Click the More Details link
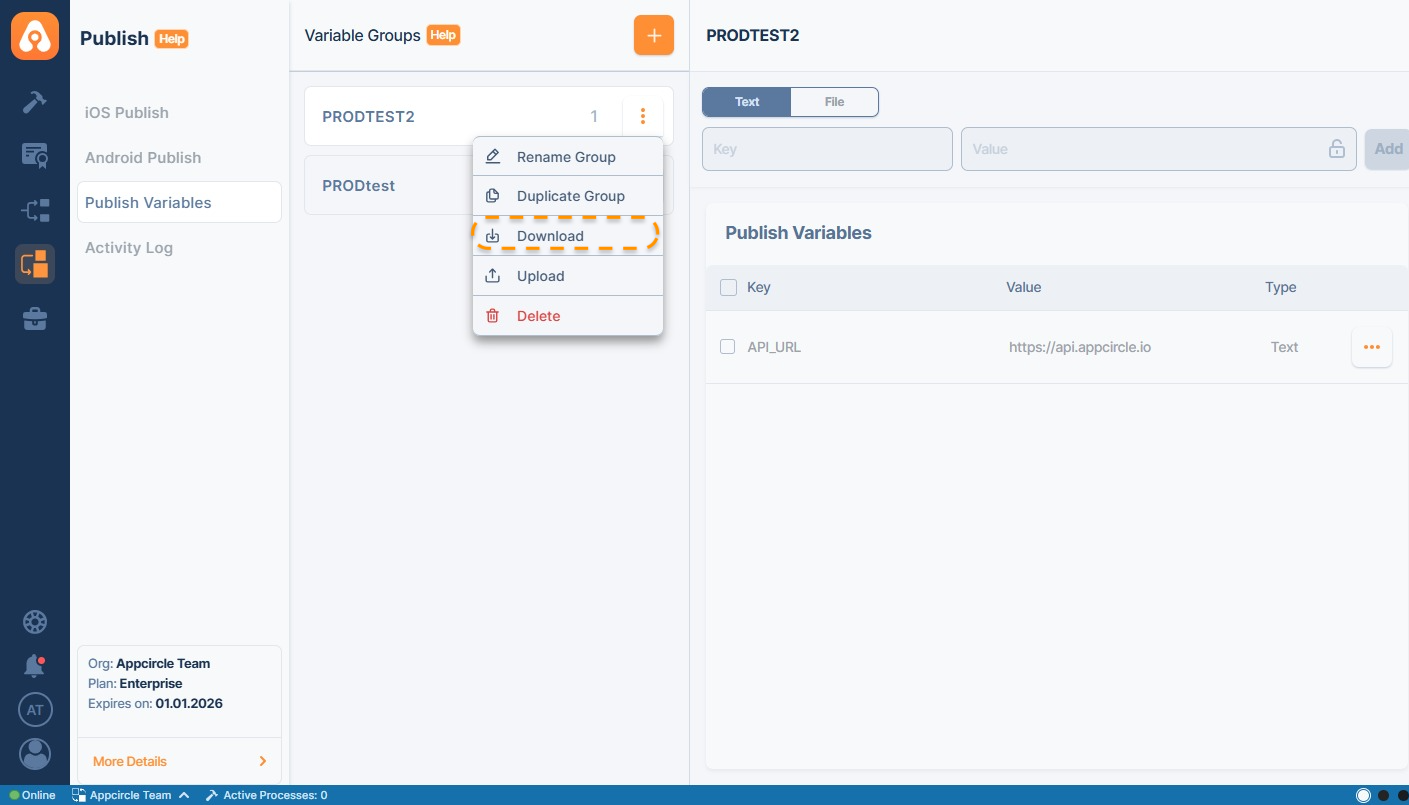 130,761
